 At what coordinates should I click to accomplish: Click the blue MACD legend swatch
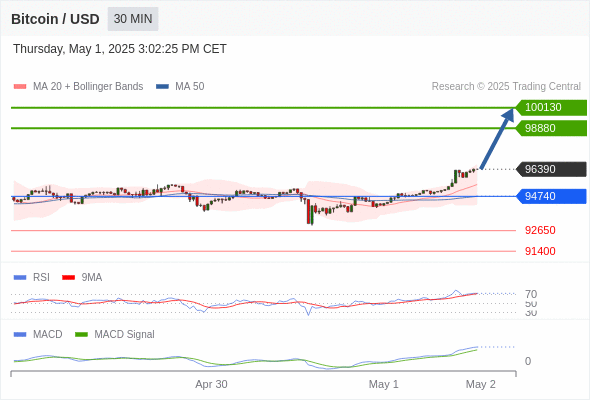(20, 335)
